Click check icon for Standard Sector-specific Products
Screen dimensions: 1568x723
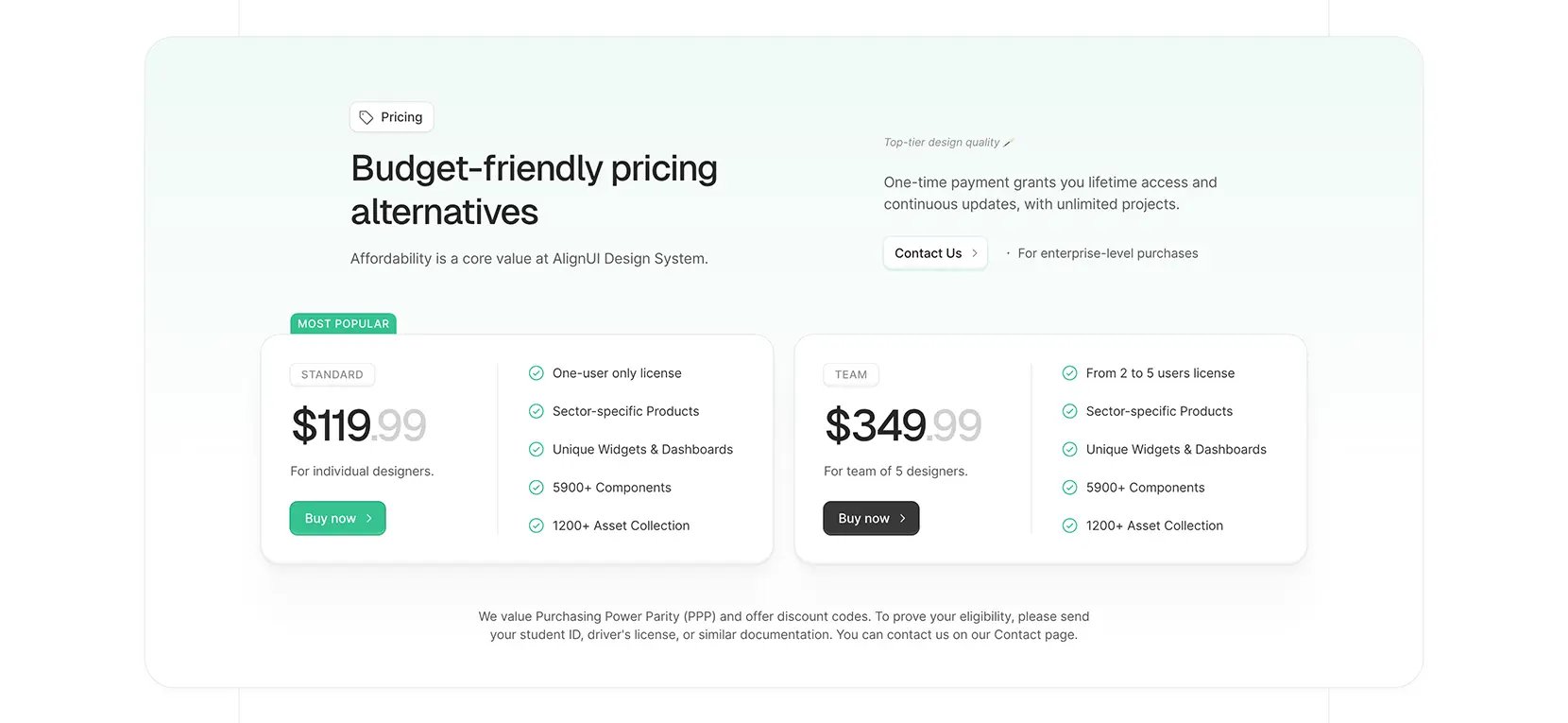536,411
